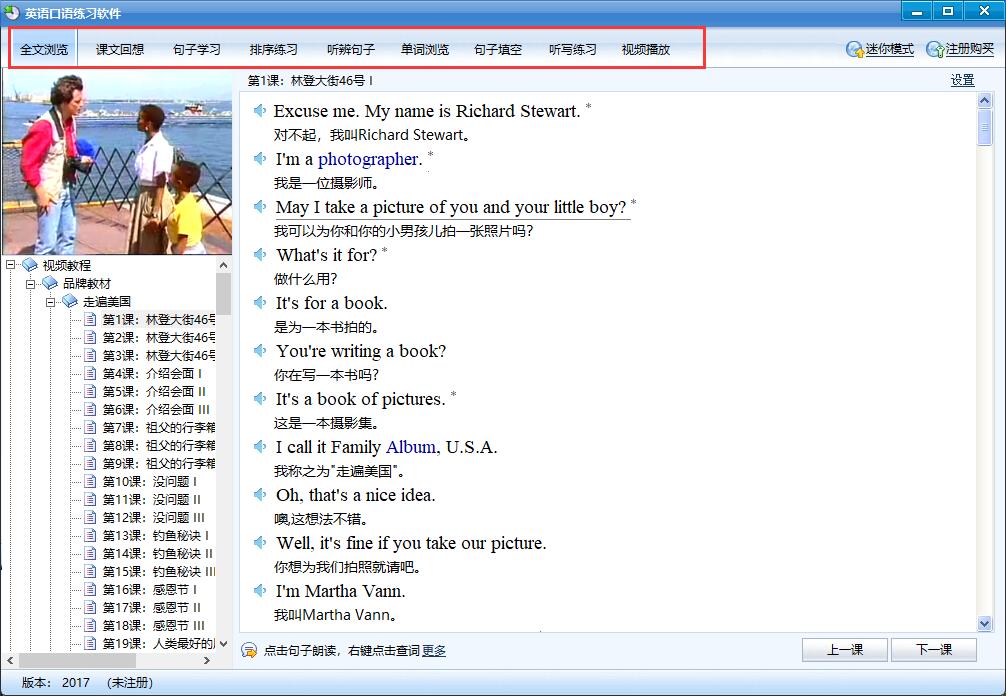Collapse the 视频教程 tree node

point(10,265)
